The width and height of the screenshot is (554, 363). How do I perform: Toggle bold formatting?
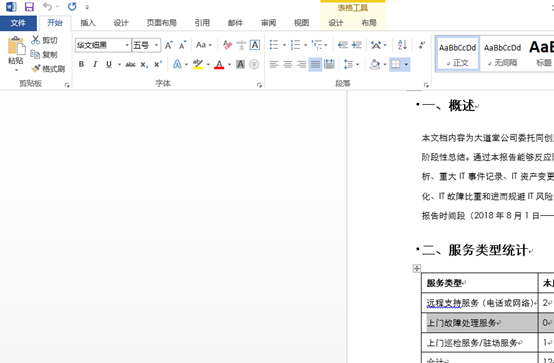coord(81,64)
